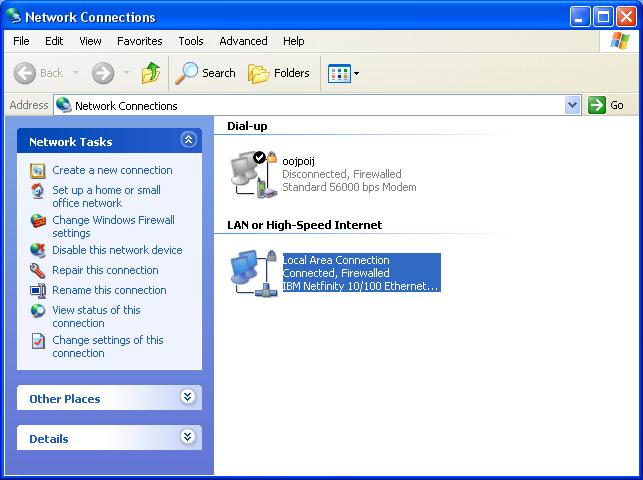The image size is (643, 480).
Task: Open the Views dropdown arrow
Action: [x=356, y=74]
